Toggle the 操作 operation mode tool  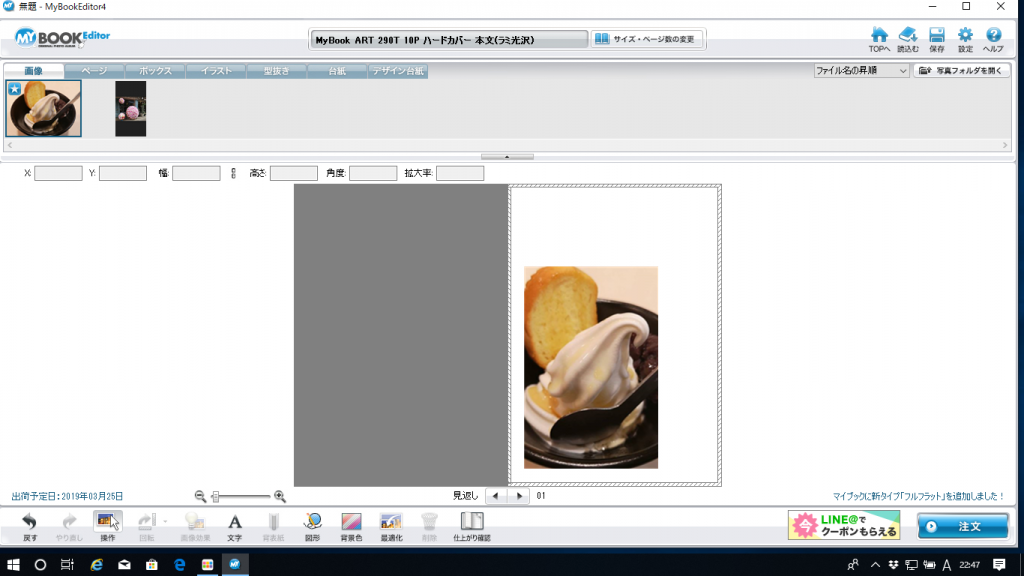click(x=107, y=526)
